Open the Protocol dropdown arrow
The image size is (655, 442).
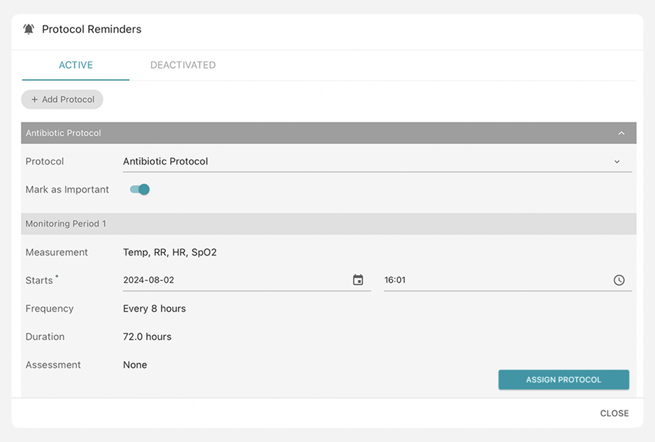(x=617, y=162)
